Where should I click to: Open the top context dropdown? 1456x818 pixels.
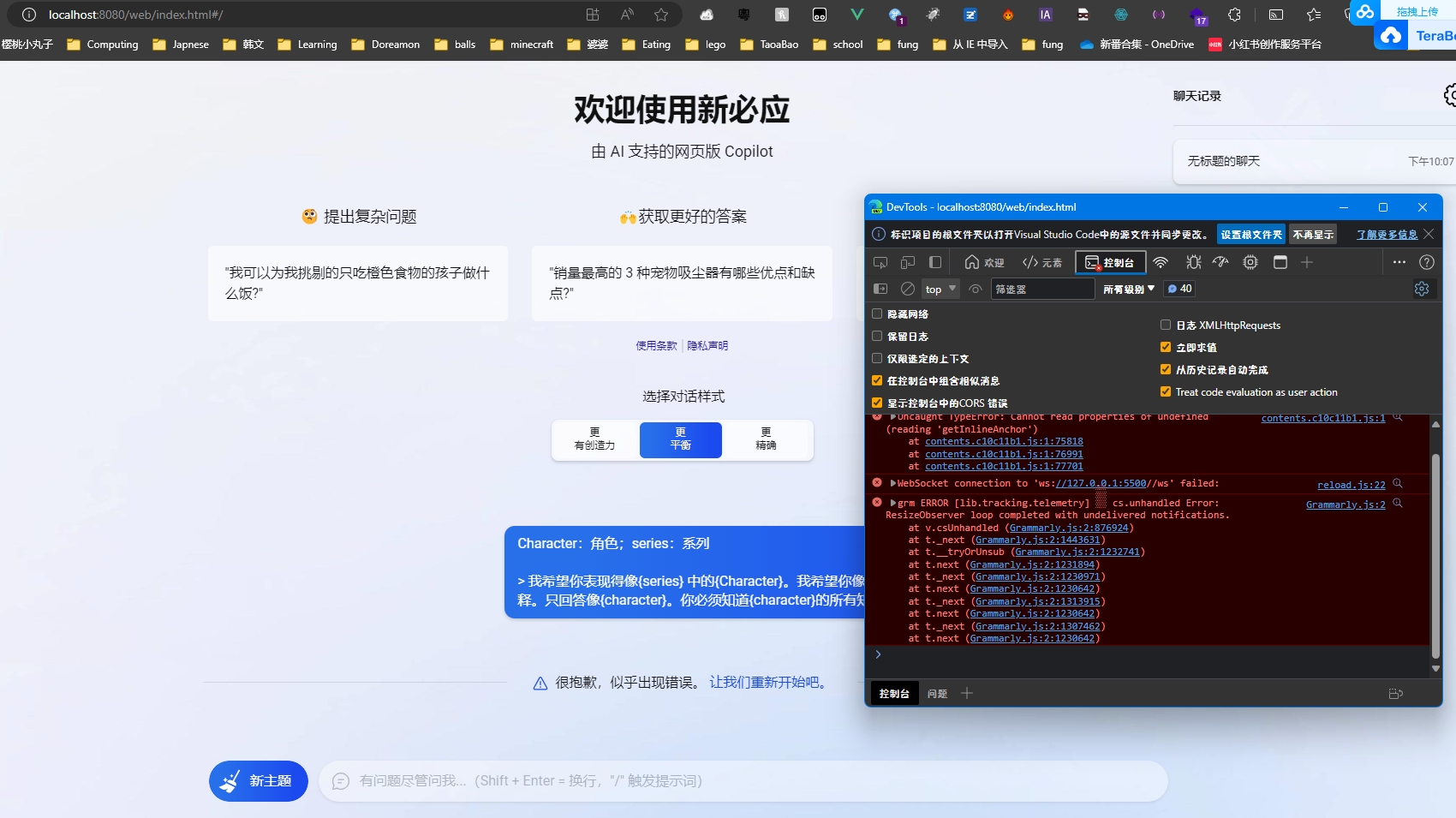coord(940,289)
